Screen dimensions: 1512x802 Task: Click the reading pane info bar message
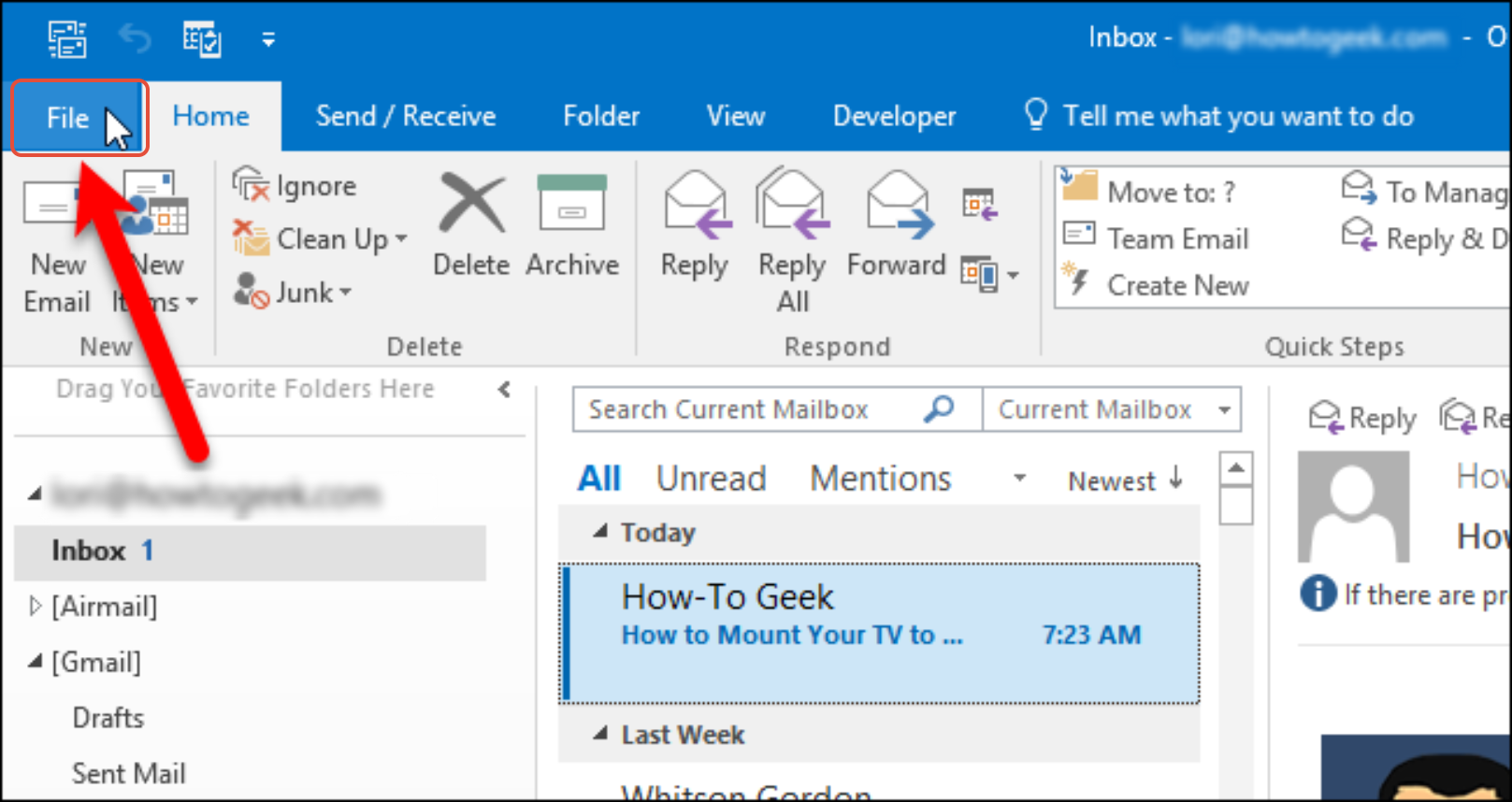pyautogui.click(x=1404, y=594)
